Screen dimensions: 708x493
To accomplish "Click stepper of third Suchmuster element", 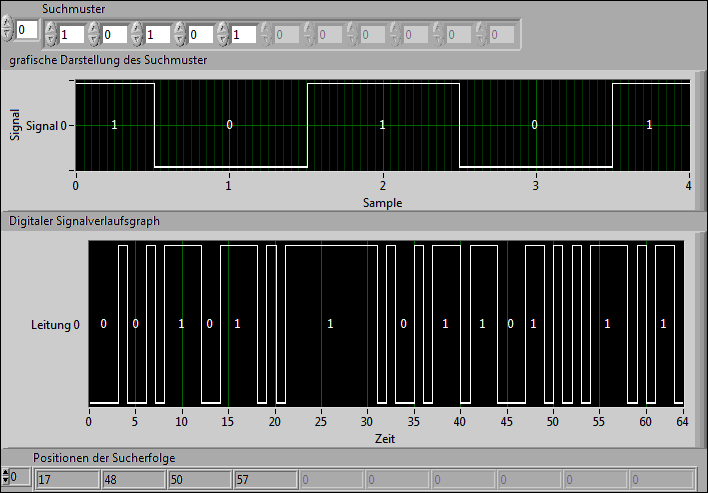I will pos(137,34).
